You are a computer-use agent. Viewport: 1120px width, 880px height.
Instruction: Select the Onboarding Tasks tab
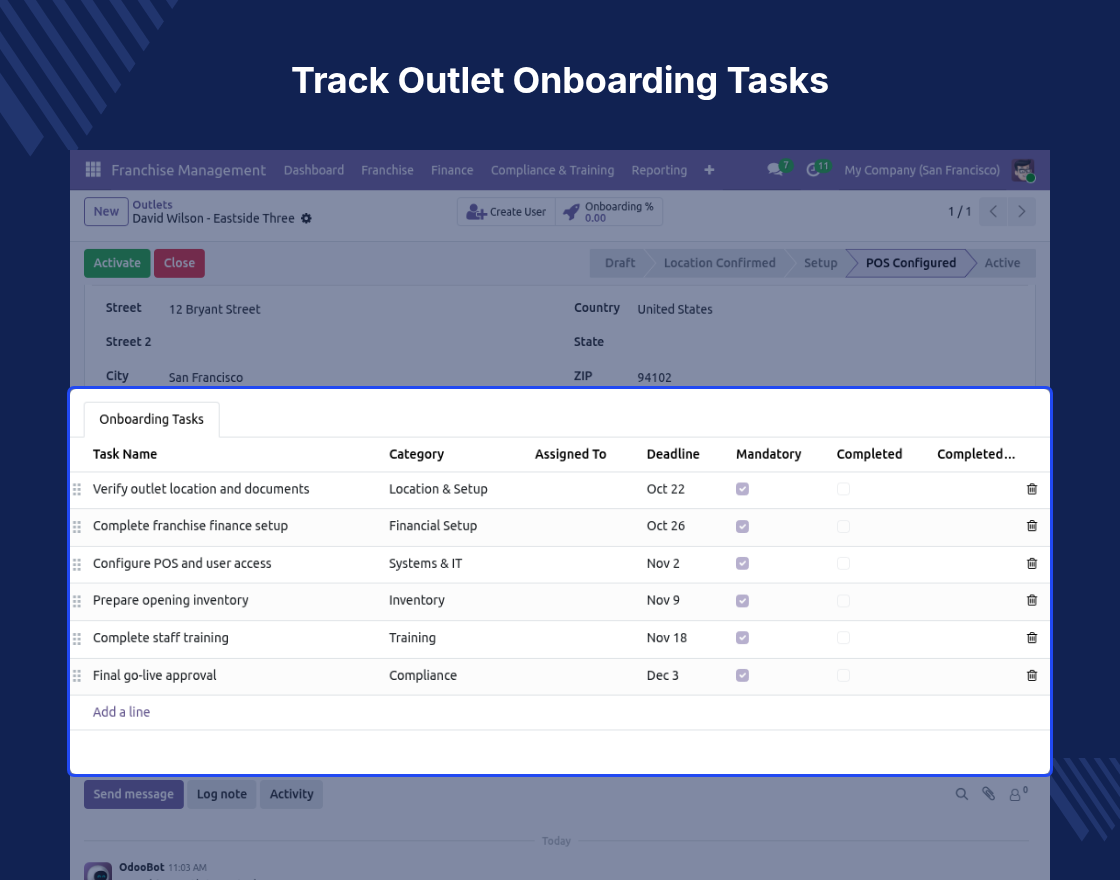click(x=151, y=419)
